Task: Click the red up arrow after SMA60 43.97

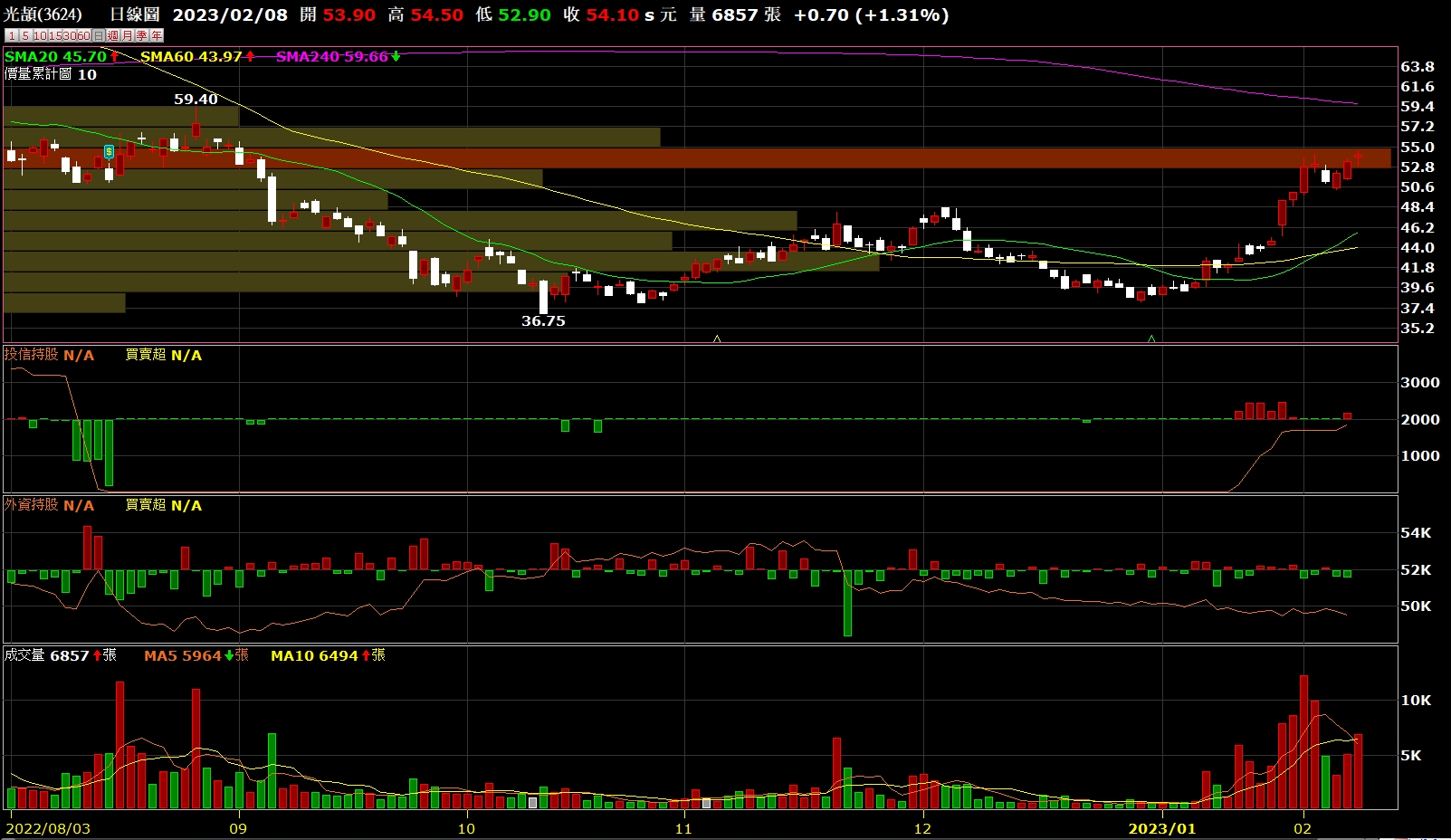Action: (x=250, y=56)
